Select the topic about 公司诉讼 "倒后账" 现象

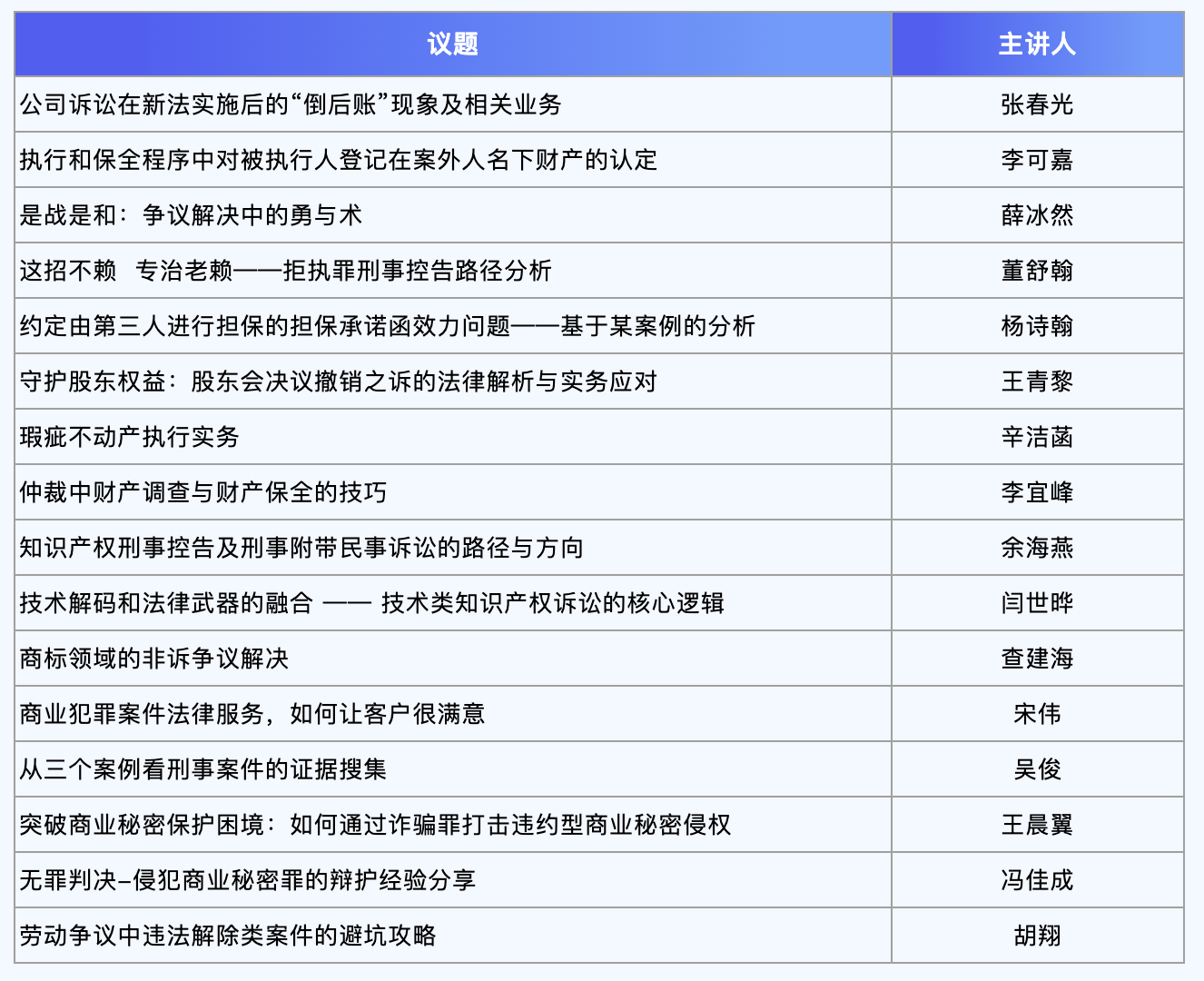click(291, 104)
